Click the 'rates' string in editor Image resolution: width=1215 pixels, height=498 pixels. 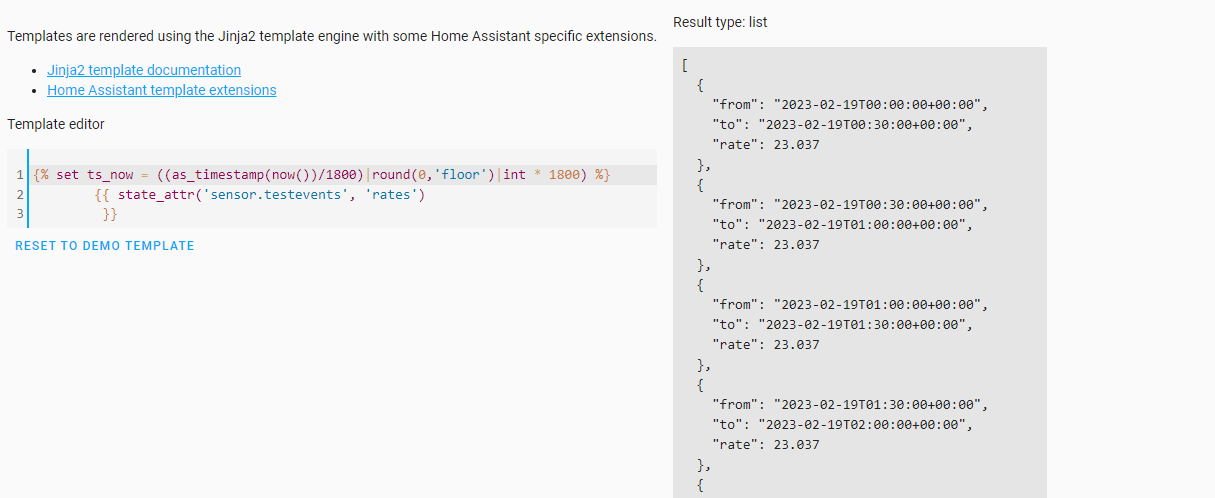[x=389, y=195]
